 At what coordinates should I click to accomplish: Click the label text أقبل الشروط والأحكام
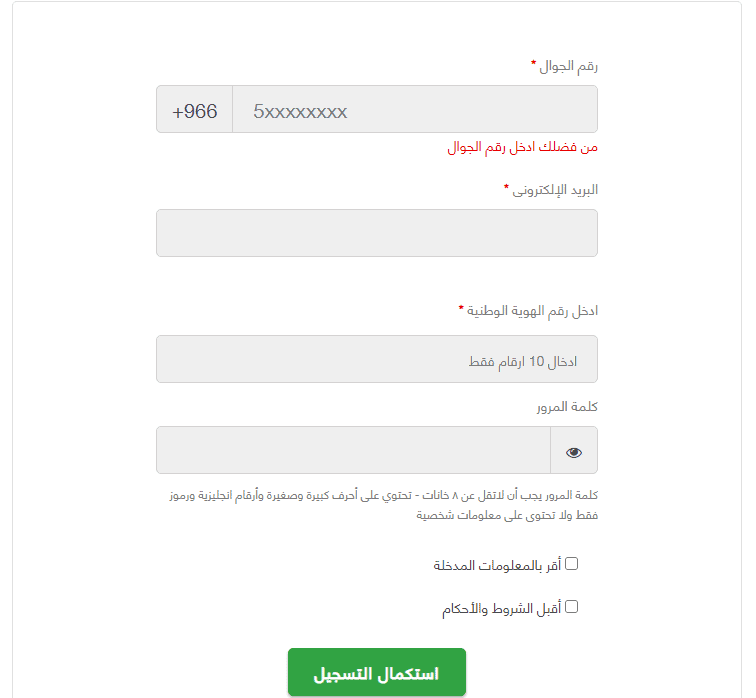click(x=501, y=609)
